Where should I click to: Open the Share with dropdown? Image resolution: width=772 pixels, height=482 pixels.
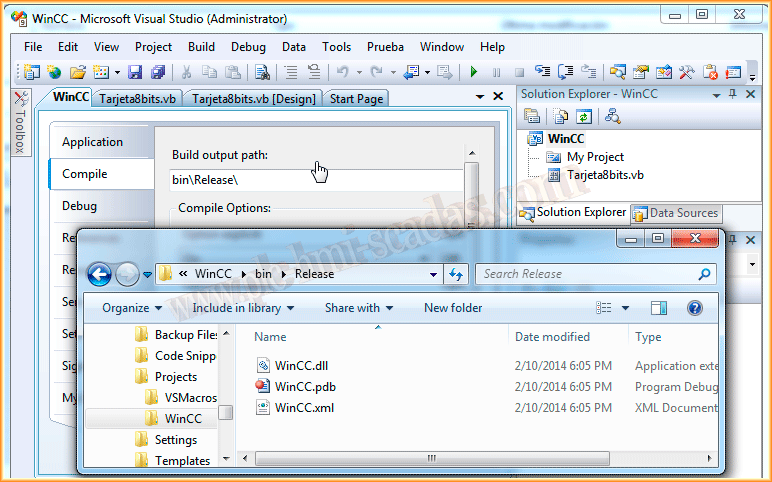(359, 308)
